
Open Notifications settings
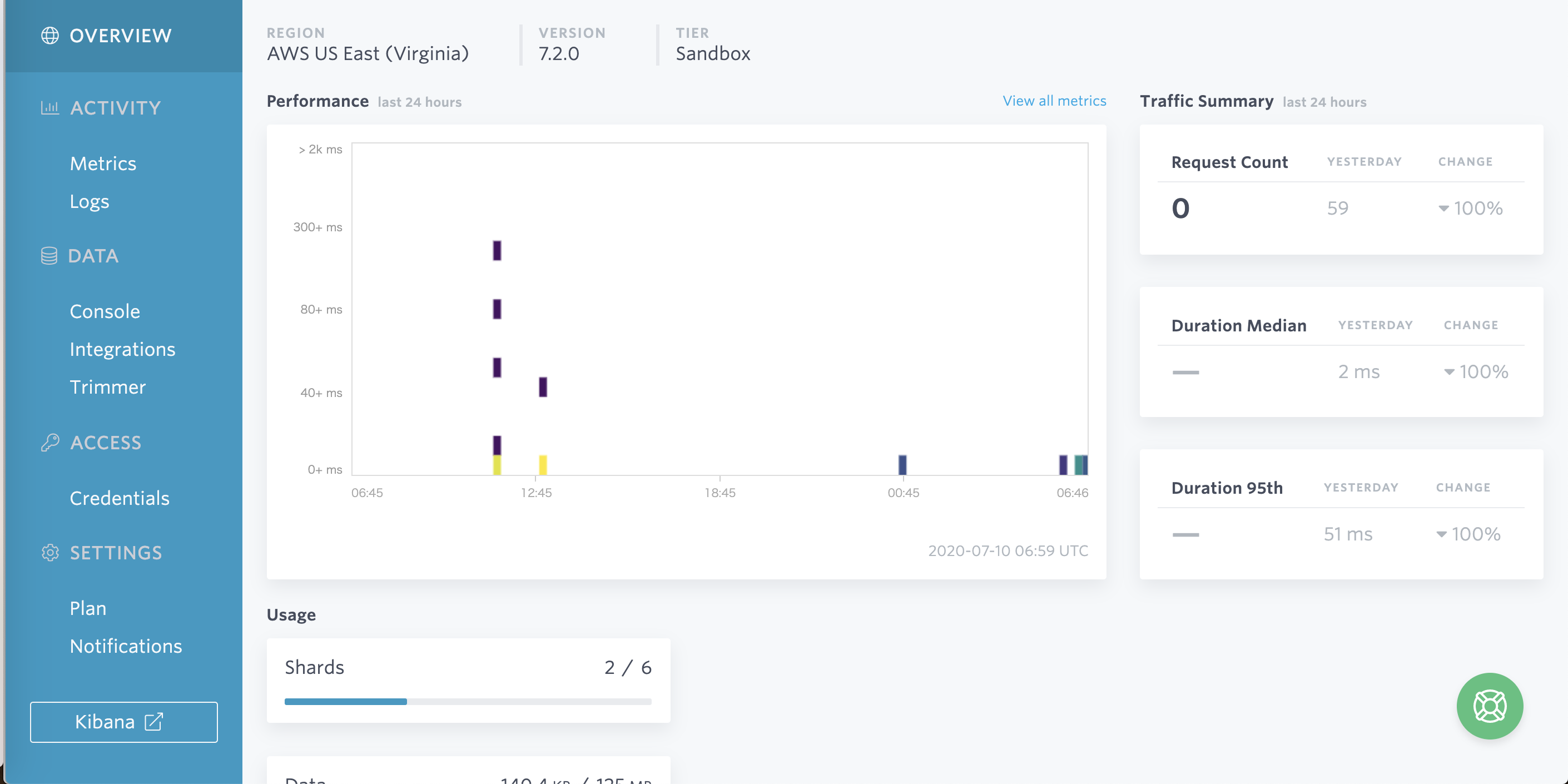[126, 646]
